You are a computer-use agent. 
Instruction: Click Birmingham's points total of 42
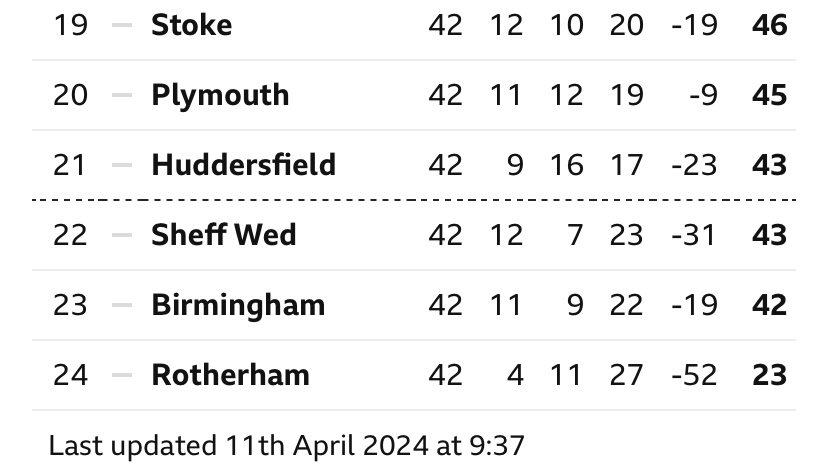769,304
